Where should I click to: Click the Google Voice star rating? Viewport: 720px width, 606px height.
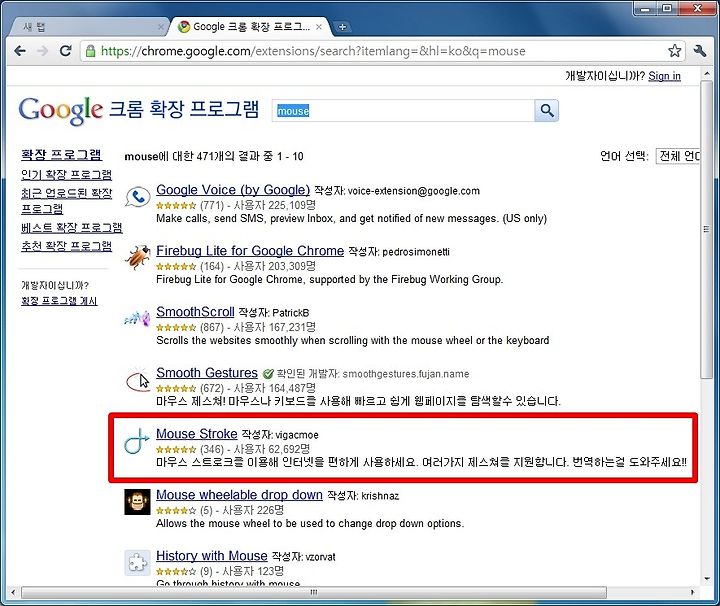(x=176, y=206)
